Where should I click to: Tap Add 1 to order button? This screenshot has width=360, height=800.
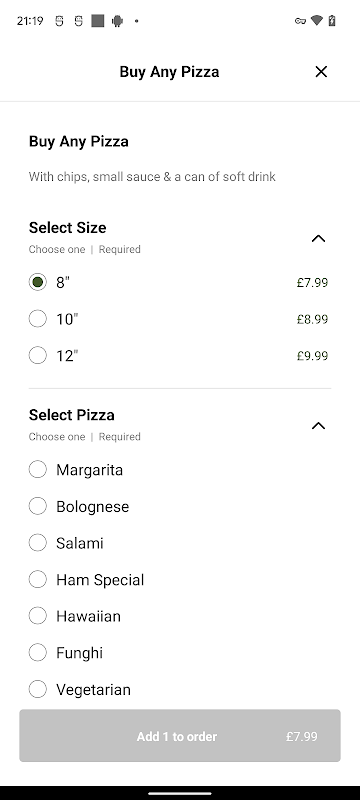pos(180,736)
